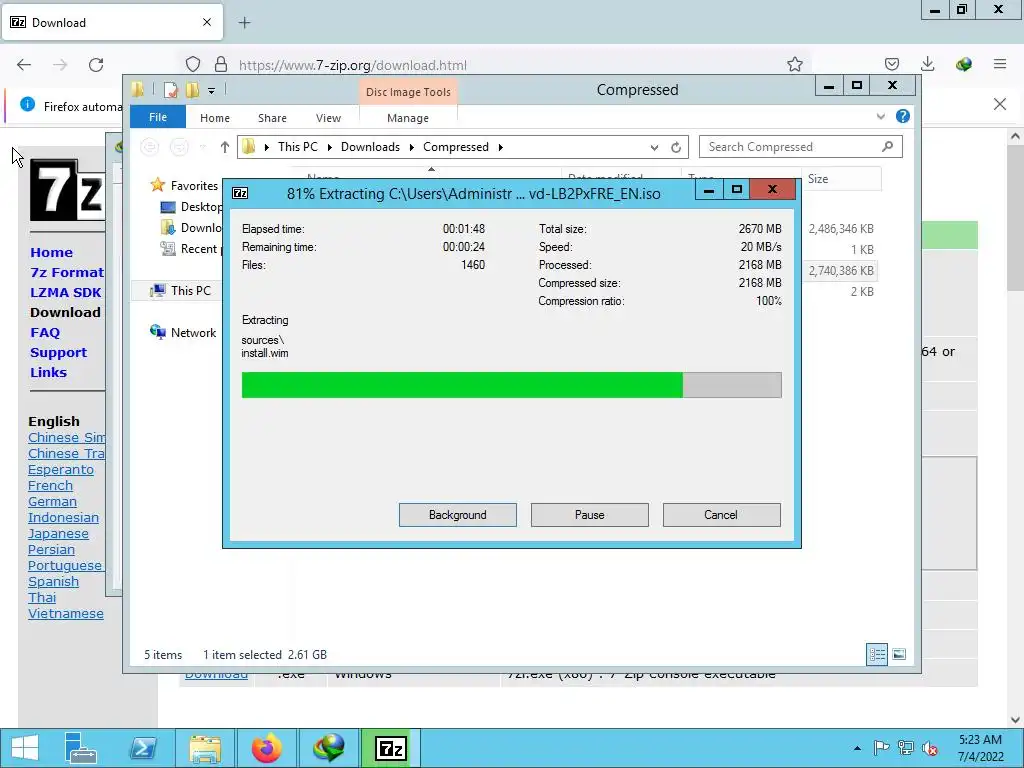Open the File menu in Explorer
The width and height of the screenshot is (1024, 768).
pos(157,117)
